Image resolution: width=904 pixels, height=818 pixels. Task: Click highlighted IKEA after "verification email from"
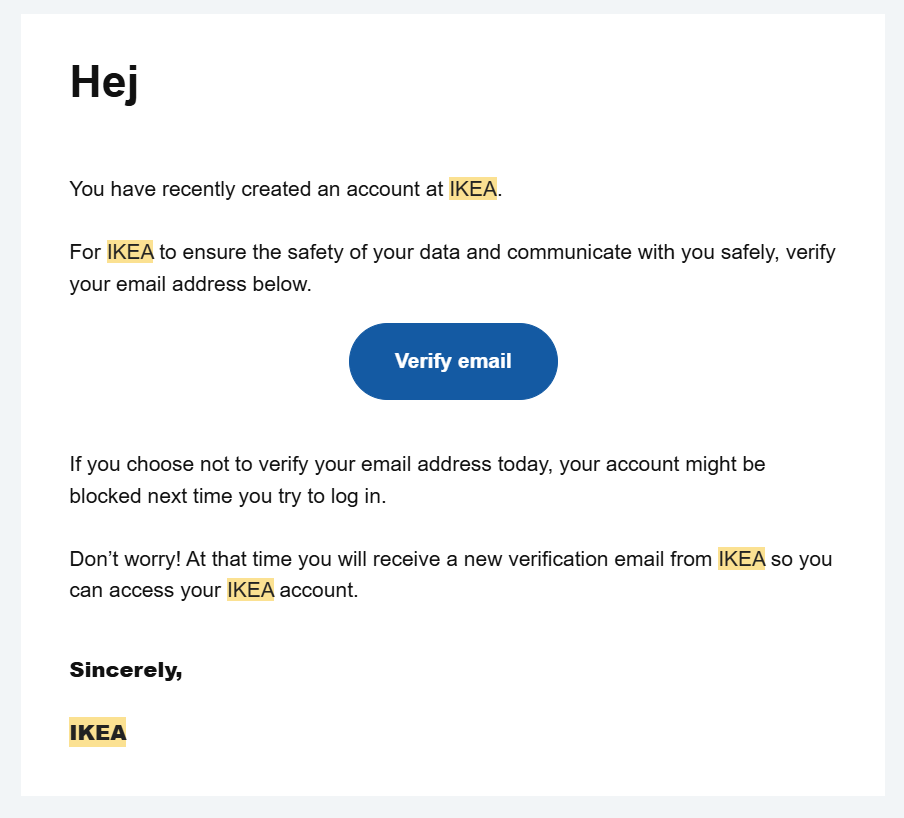click(741, 559)
